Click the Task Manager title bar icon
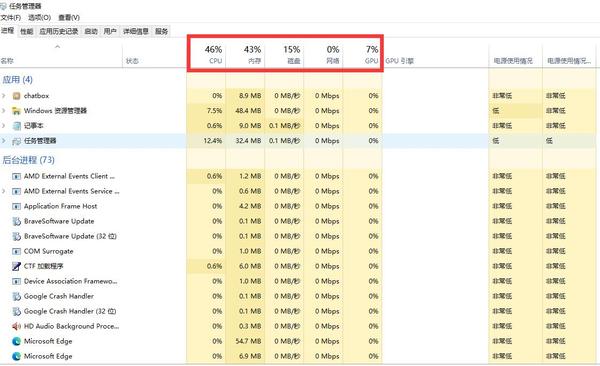The width and height of the screenshot is (600, 366). point(3,6)
